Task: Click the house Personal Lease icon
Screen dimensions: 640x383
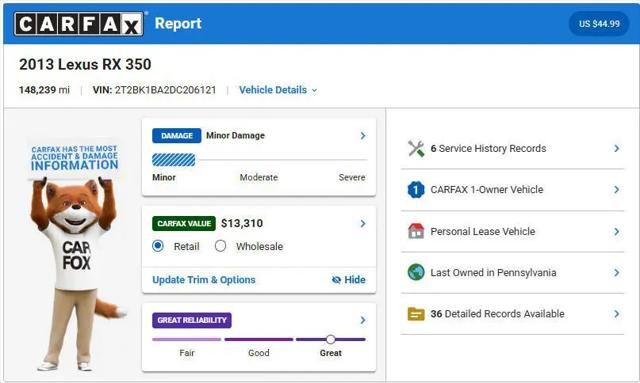Action: click(x=416, y=231)
